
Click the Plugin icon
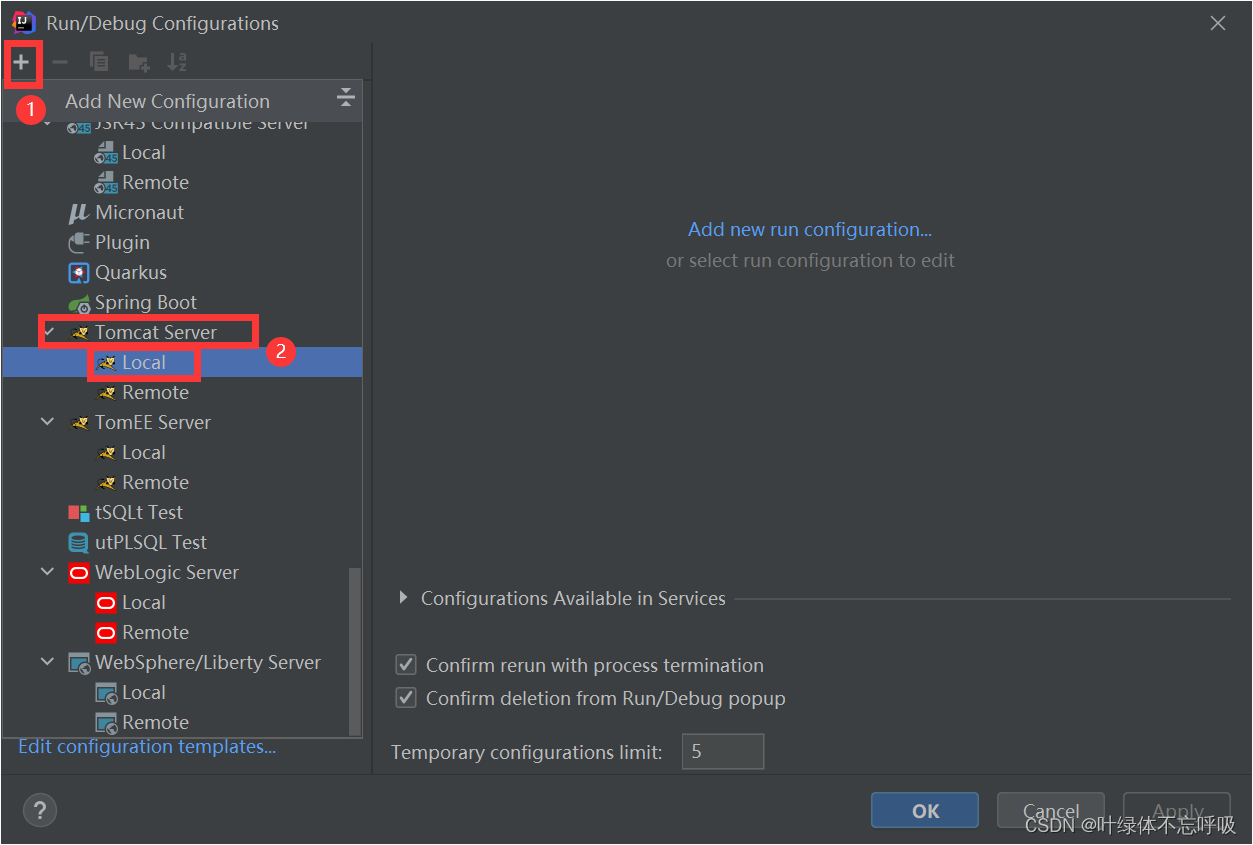click(x=79, y=242)
